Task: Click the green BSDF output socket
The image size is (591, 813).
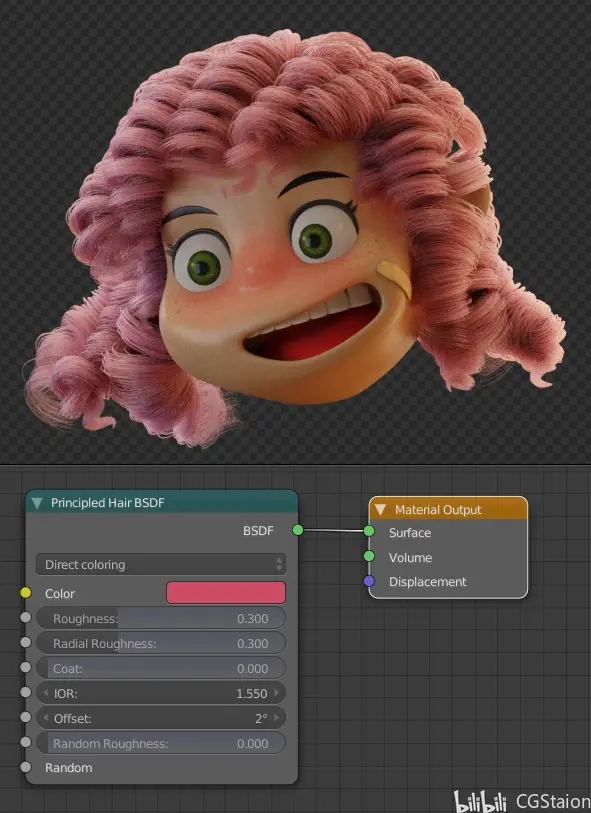Action: point(298,530)
